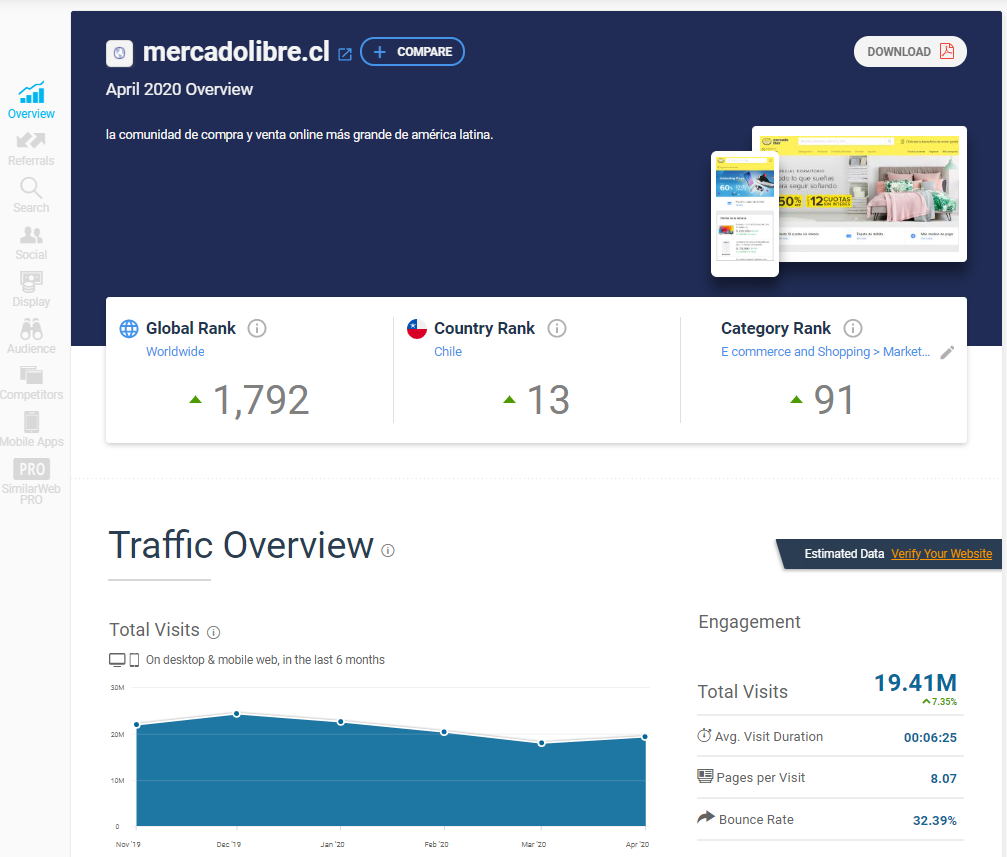Click the 19.41M total visits value
Viewport: 1007px width, 857px height.
click(x=915, y=682)
